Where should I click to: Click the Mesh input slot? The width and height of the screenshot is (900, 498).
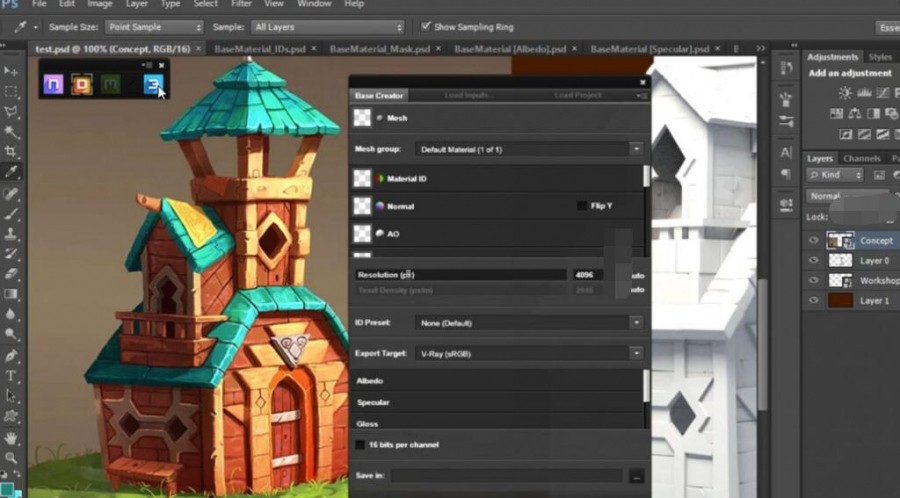coord(362,118)
